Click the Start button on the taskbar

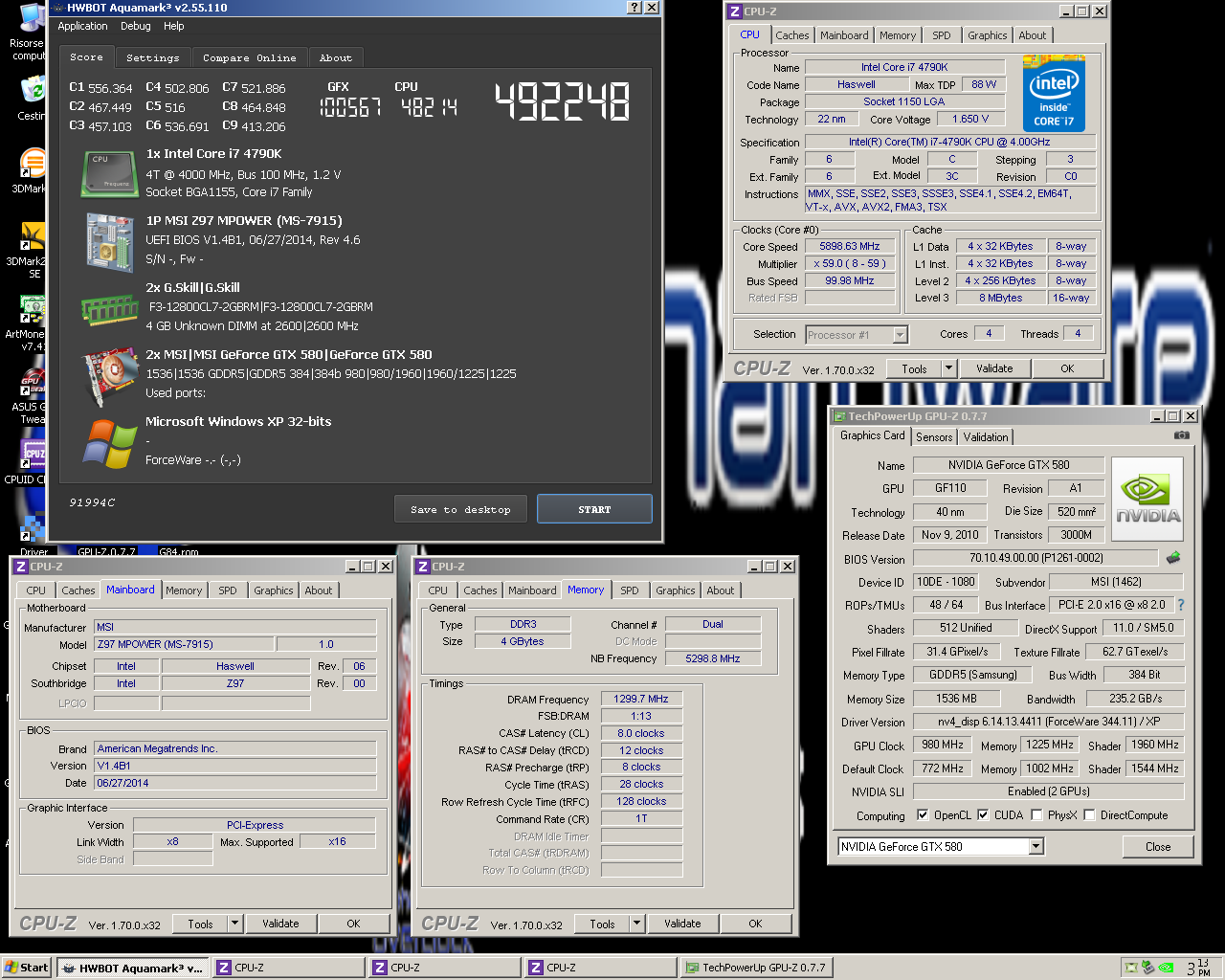click(x=27, y=968)
